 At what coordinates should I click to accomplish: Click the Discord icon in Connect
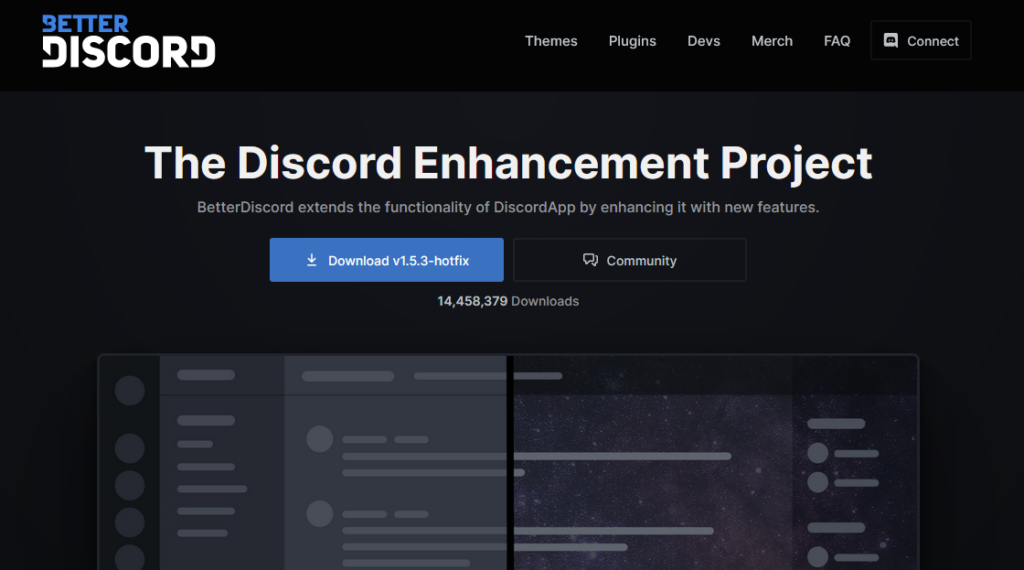(891, 40)
